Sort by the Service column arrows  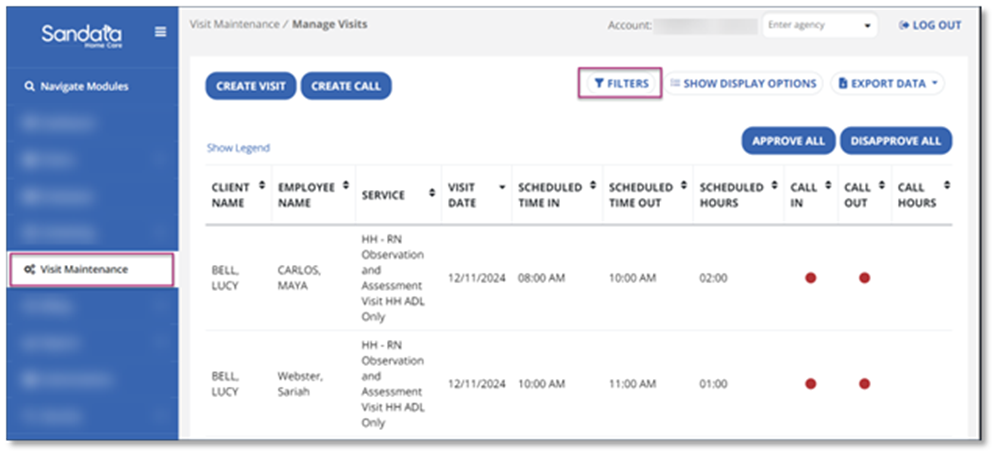(x=432, y=195)
